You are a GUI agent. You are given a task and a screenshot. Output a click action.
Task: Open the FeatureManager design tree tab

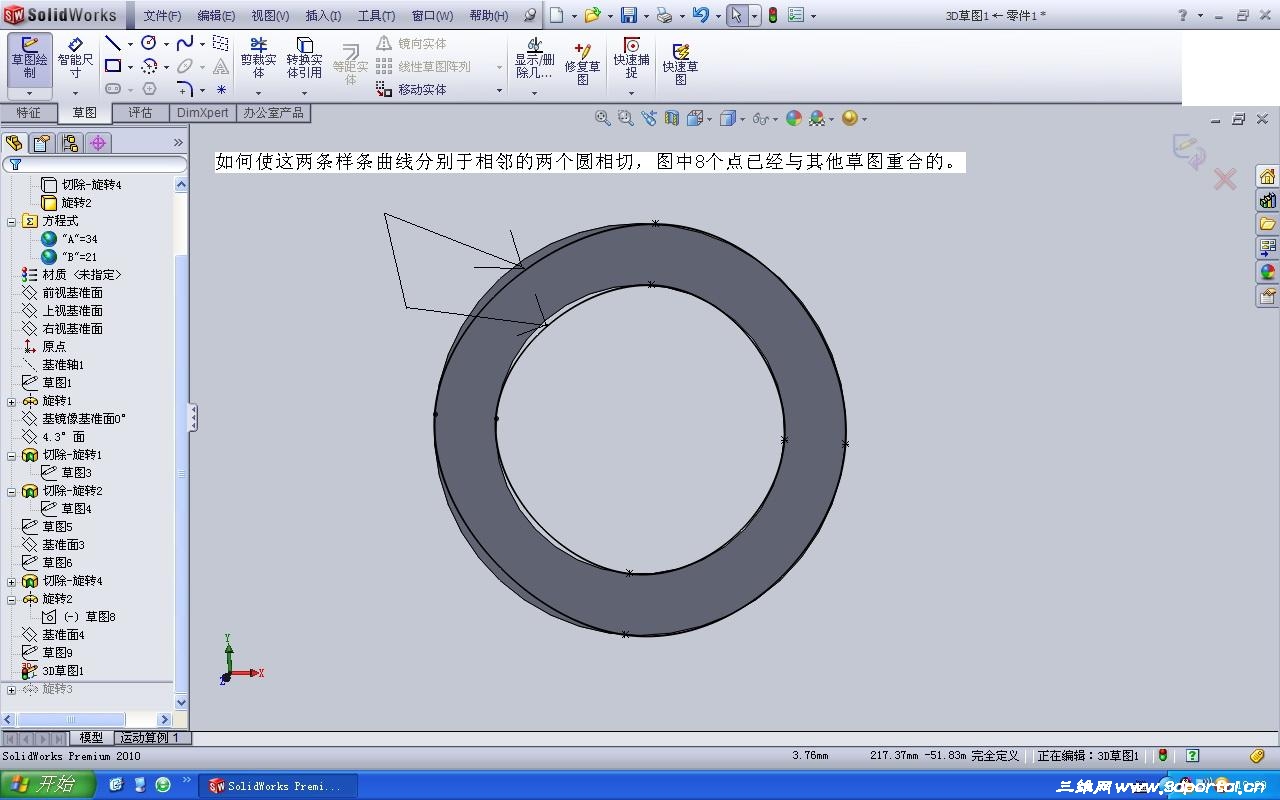coord(14,143)
